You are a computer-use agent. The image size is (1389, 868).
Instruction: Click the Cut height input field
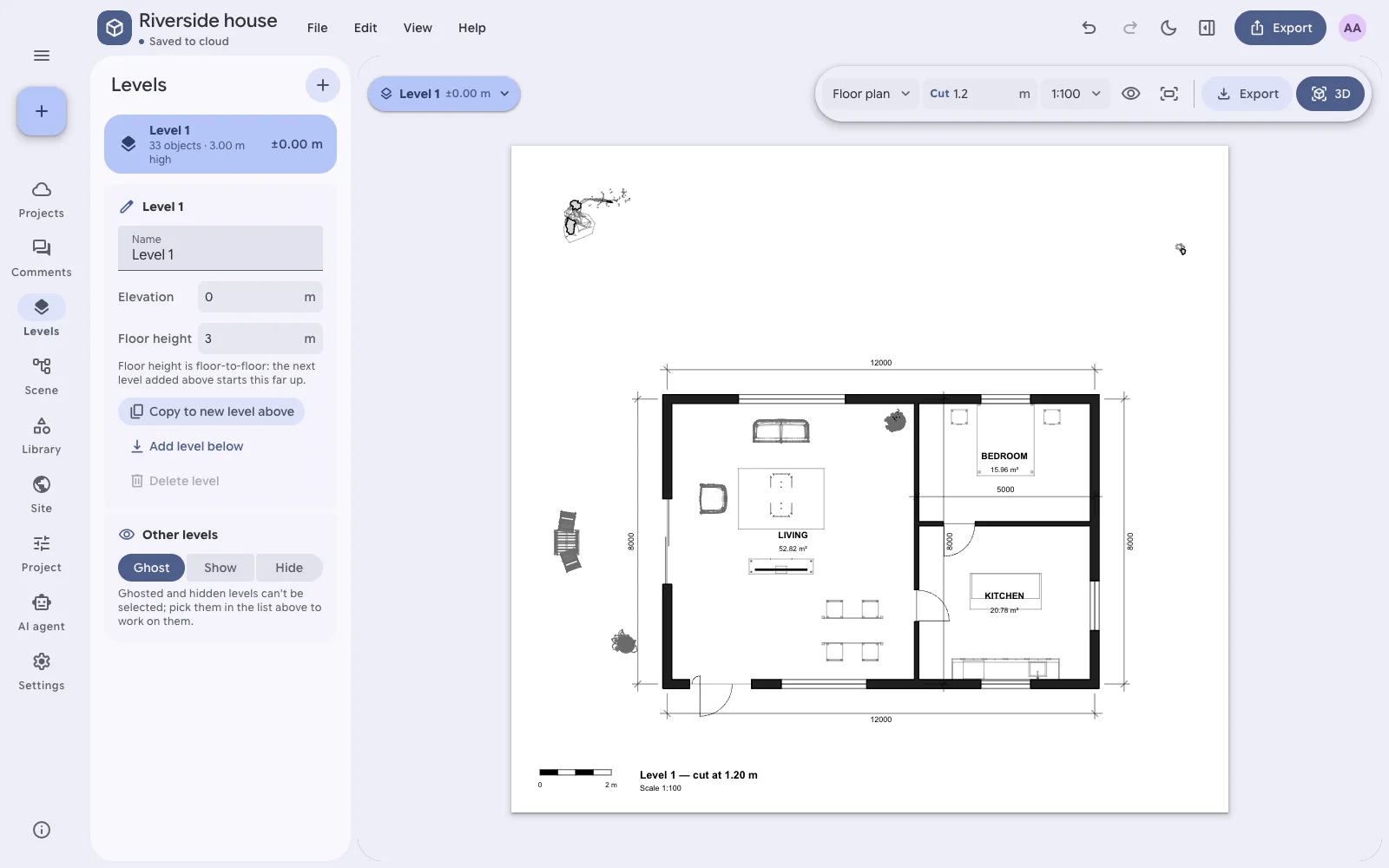981,94
